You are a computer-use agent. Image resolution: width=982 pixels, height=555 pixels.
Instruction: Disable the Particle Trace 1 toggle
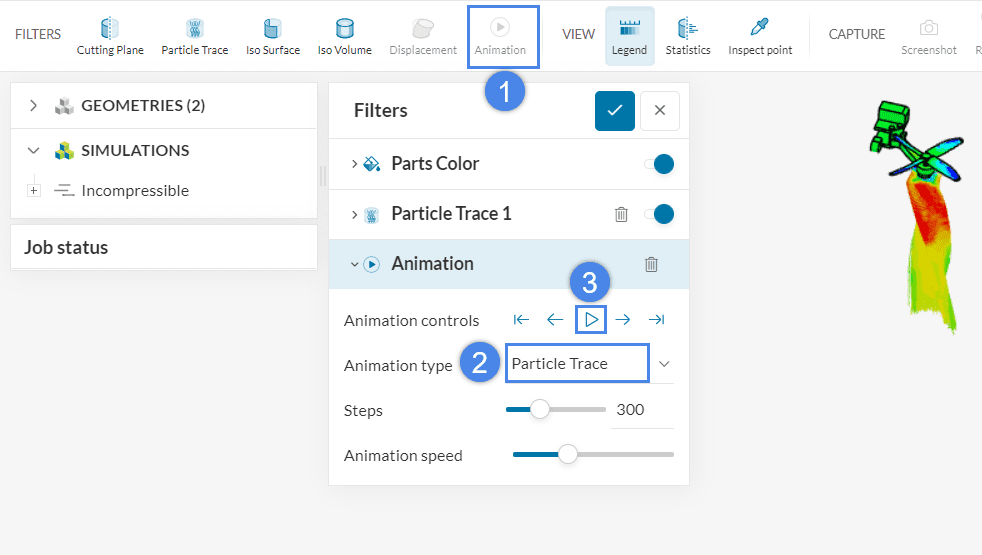[x=659, y=214]
